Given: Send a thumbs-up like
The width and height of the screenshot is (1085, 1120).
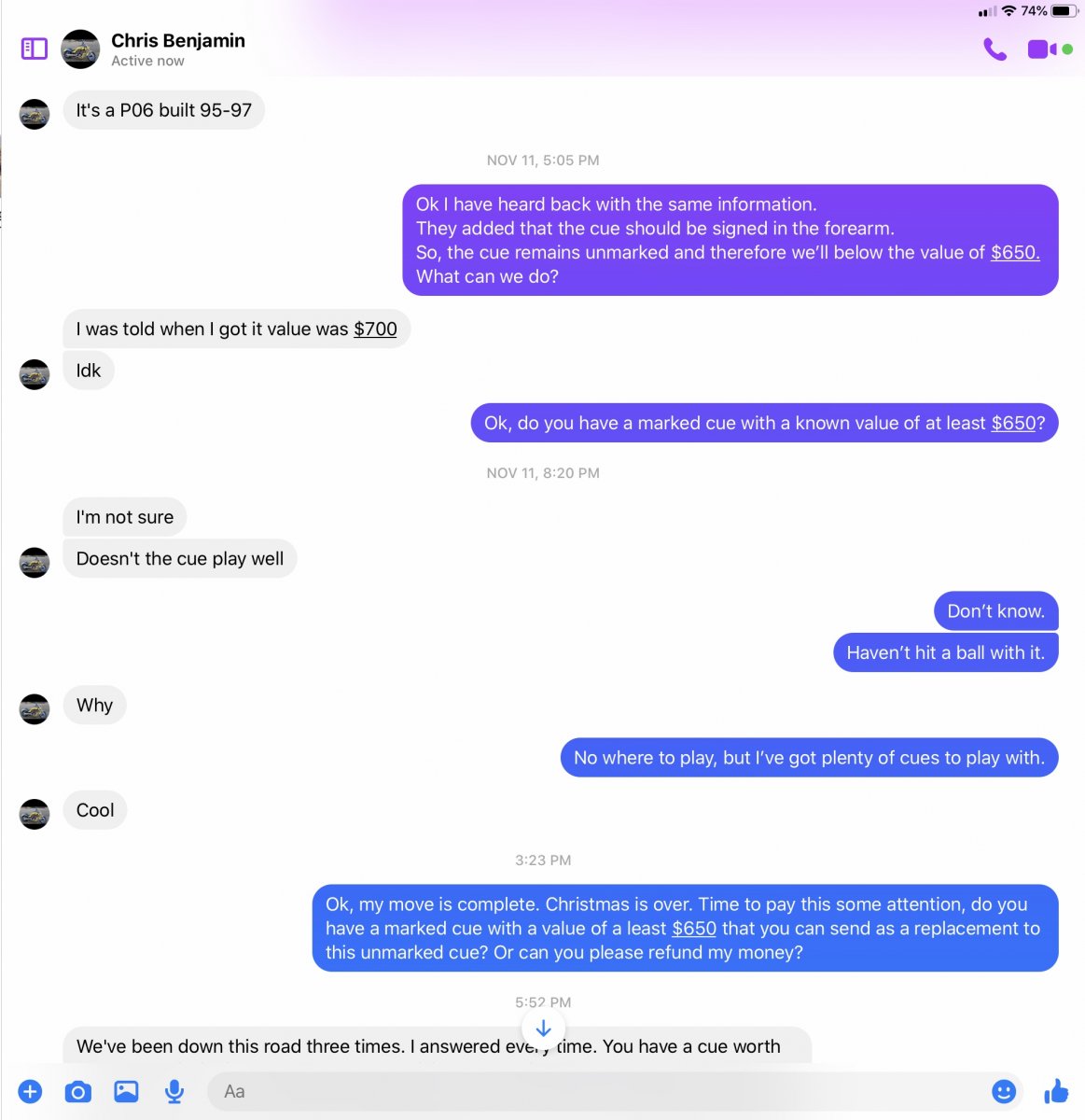Looking at the screenshot, I should click(x=1056, y=1090).
